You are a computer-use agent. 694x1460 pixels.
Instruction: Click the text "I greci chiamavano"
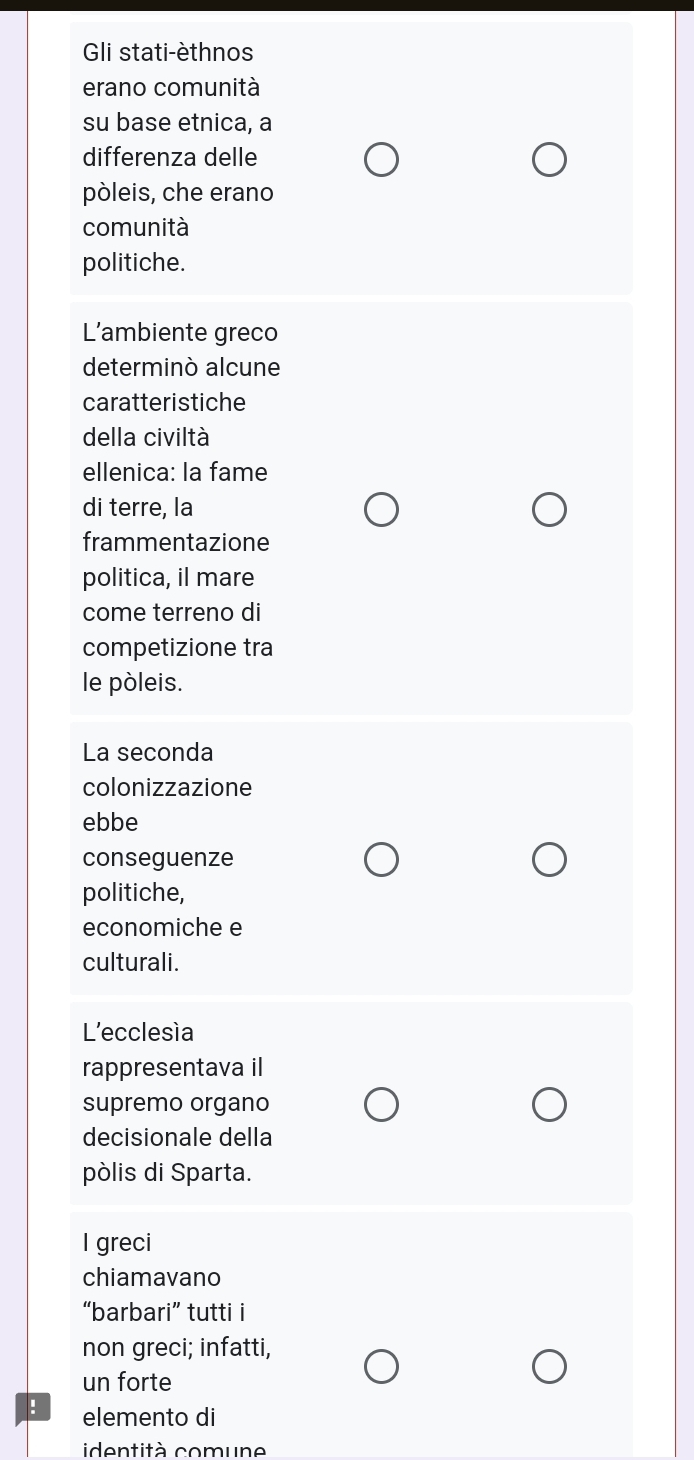tap(152, 1260)
